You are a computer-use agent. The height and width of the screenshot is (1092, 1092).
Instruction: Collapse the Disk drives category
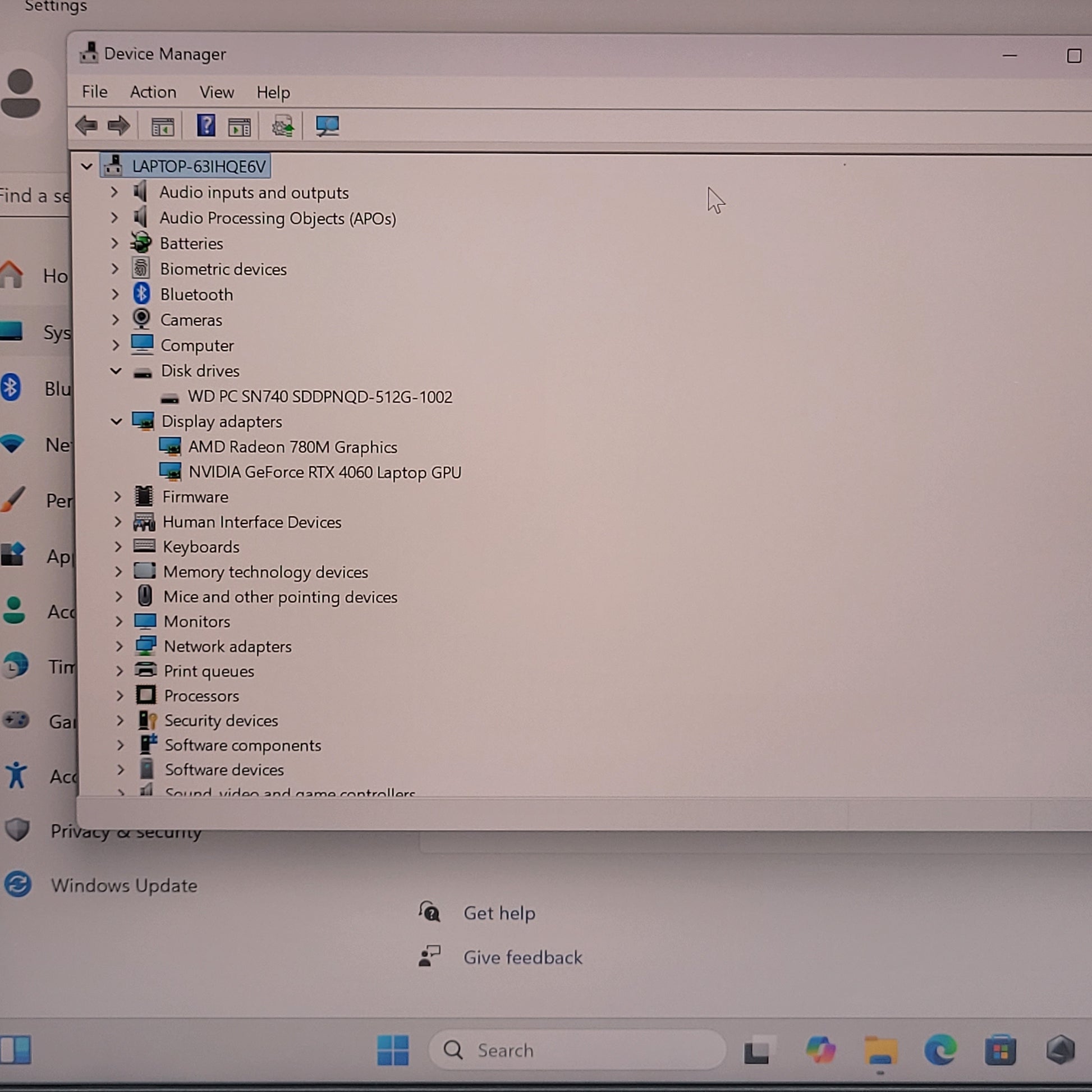coord(116,371)
